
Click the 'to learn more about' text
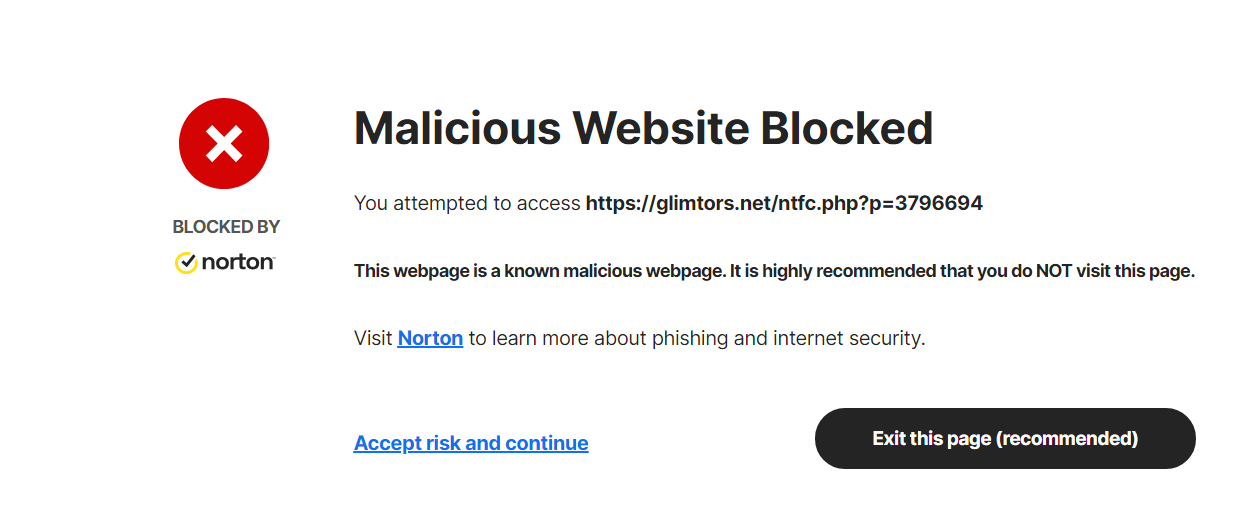tap(558, 338)
